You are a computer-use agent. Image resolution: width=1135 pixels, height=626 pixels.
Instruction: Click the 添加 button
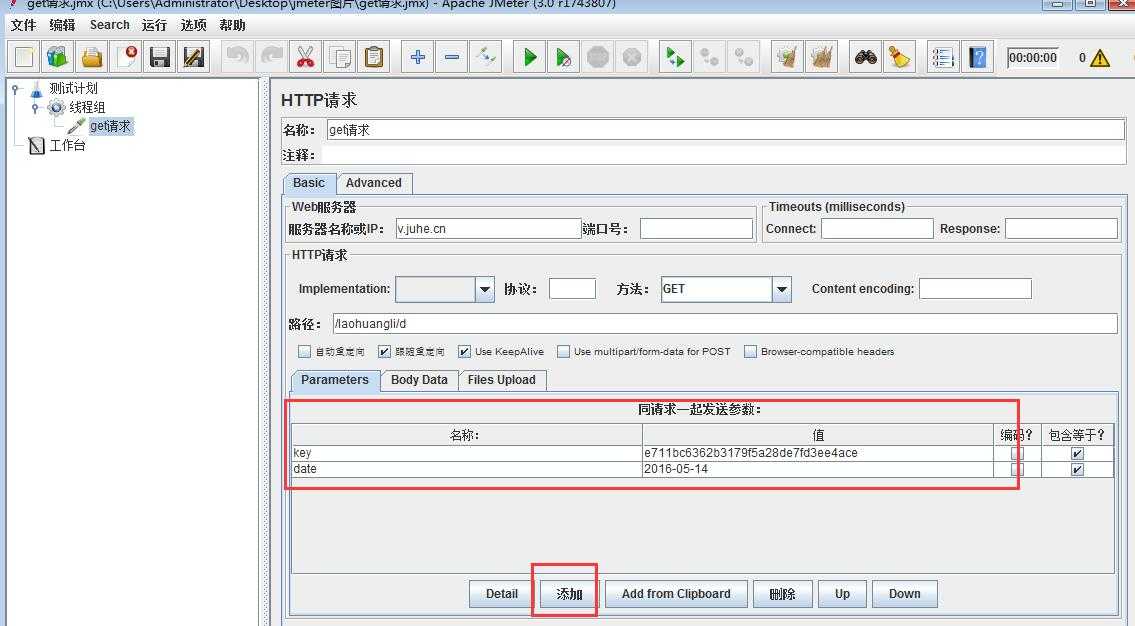569,594
